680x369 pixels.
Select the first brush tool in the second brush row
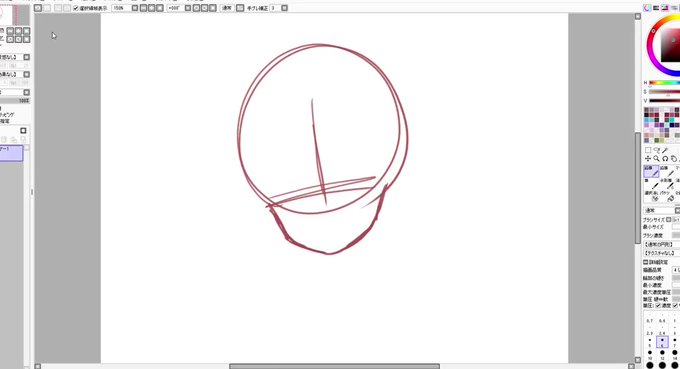coord(651,184)
